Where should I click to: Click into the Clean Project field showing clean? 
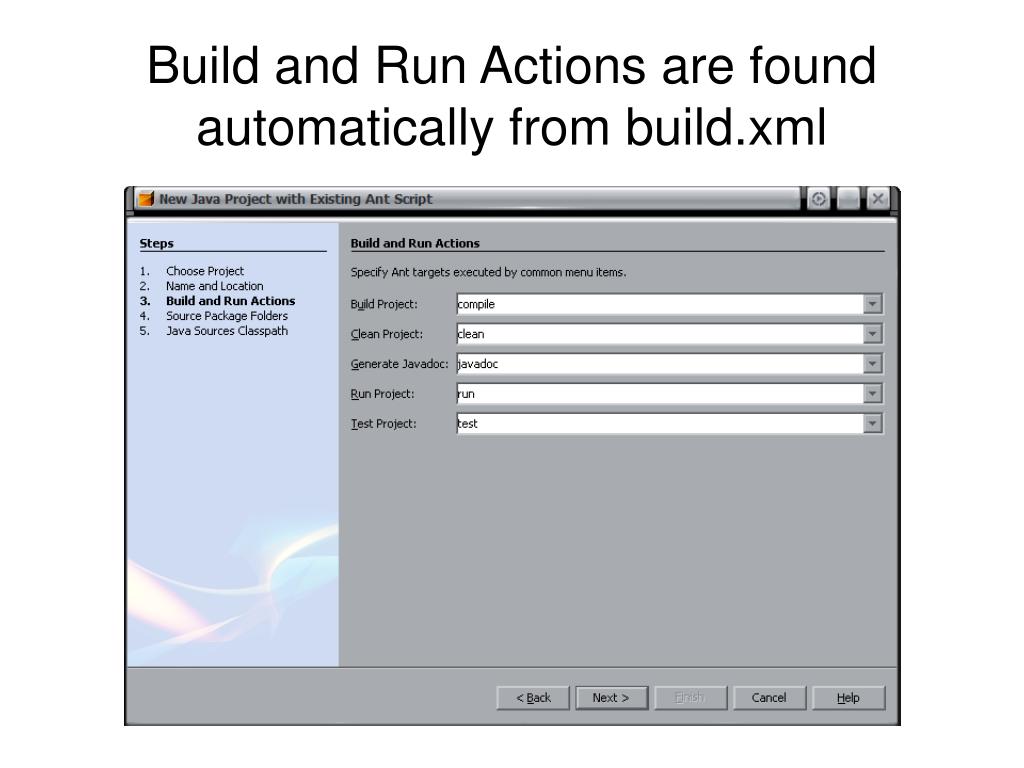point(660,334)
